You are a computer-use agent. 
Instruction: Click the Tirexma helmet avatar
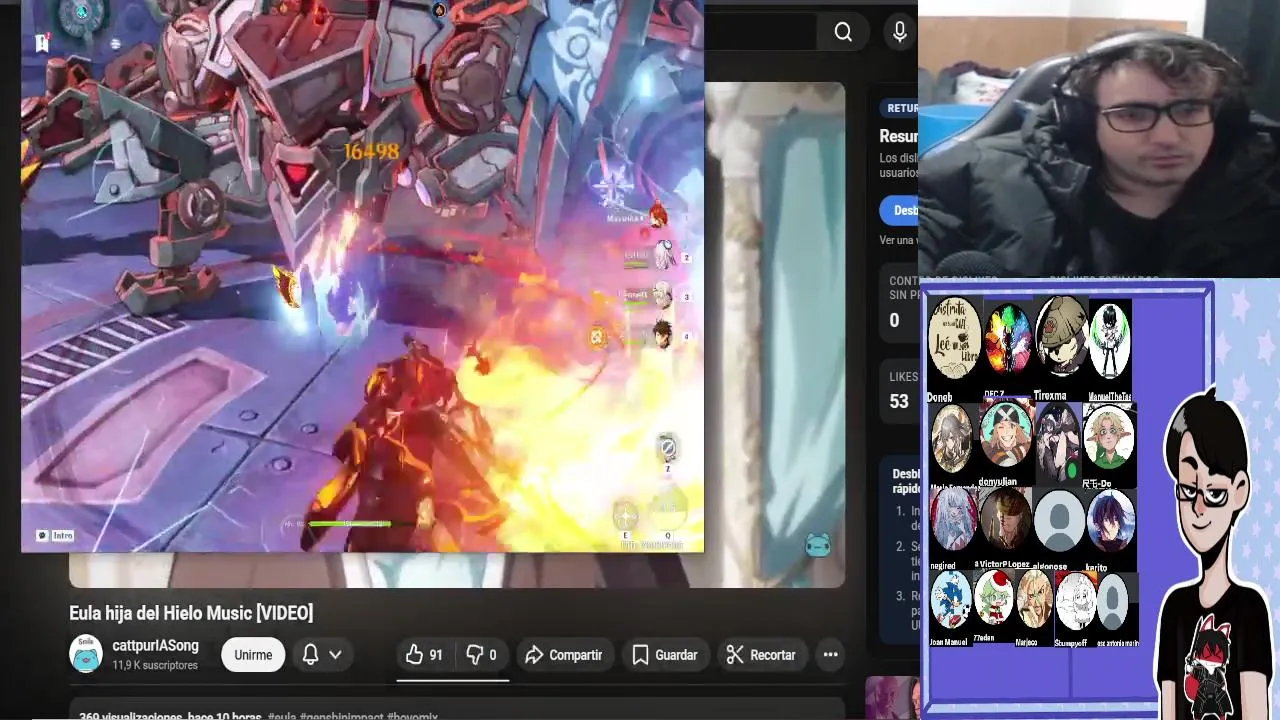pos(1061,337)
